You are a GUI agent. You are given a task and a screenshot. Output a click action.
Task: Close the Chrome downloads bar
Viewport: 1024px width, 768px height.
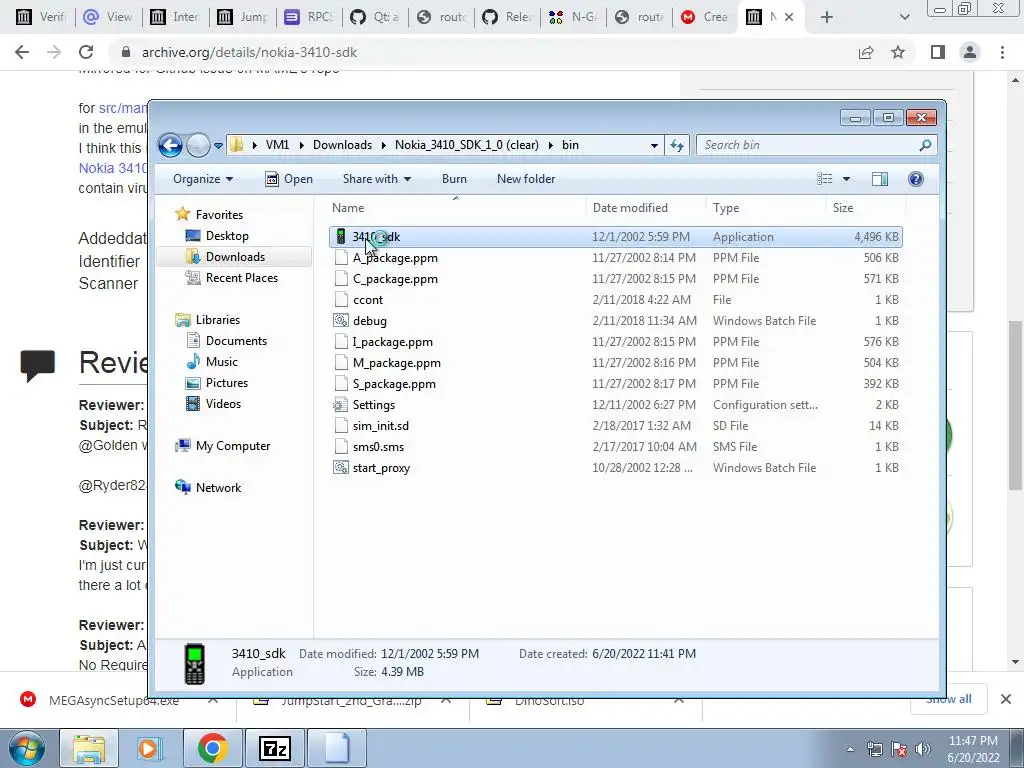point(1006,699)
